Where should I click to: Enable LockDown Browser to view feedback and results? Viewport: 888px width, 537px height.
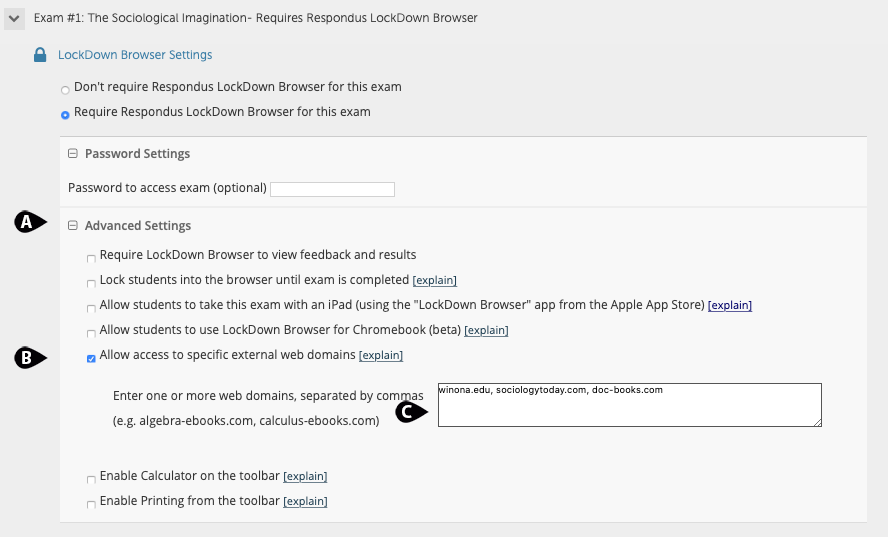(x=92, y=258)
